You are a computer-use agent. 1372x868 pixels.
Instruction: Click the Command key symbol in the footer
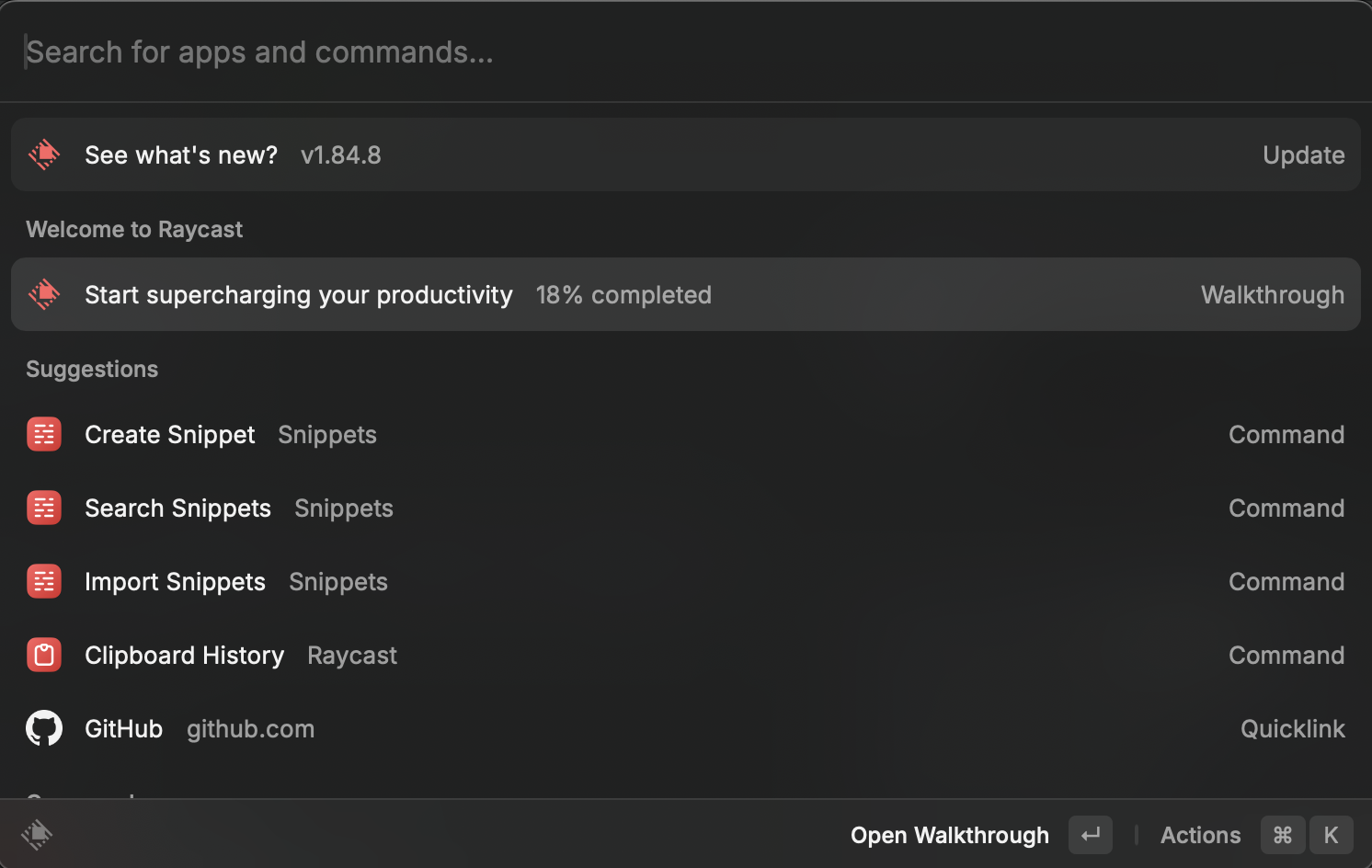(1283, 835)
